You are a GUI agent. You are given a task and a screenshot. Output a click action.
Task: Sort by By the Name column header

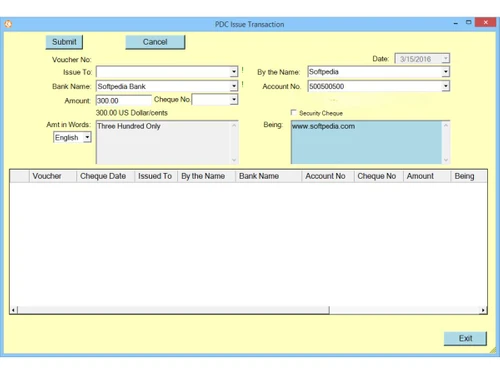coord(206,176)
